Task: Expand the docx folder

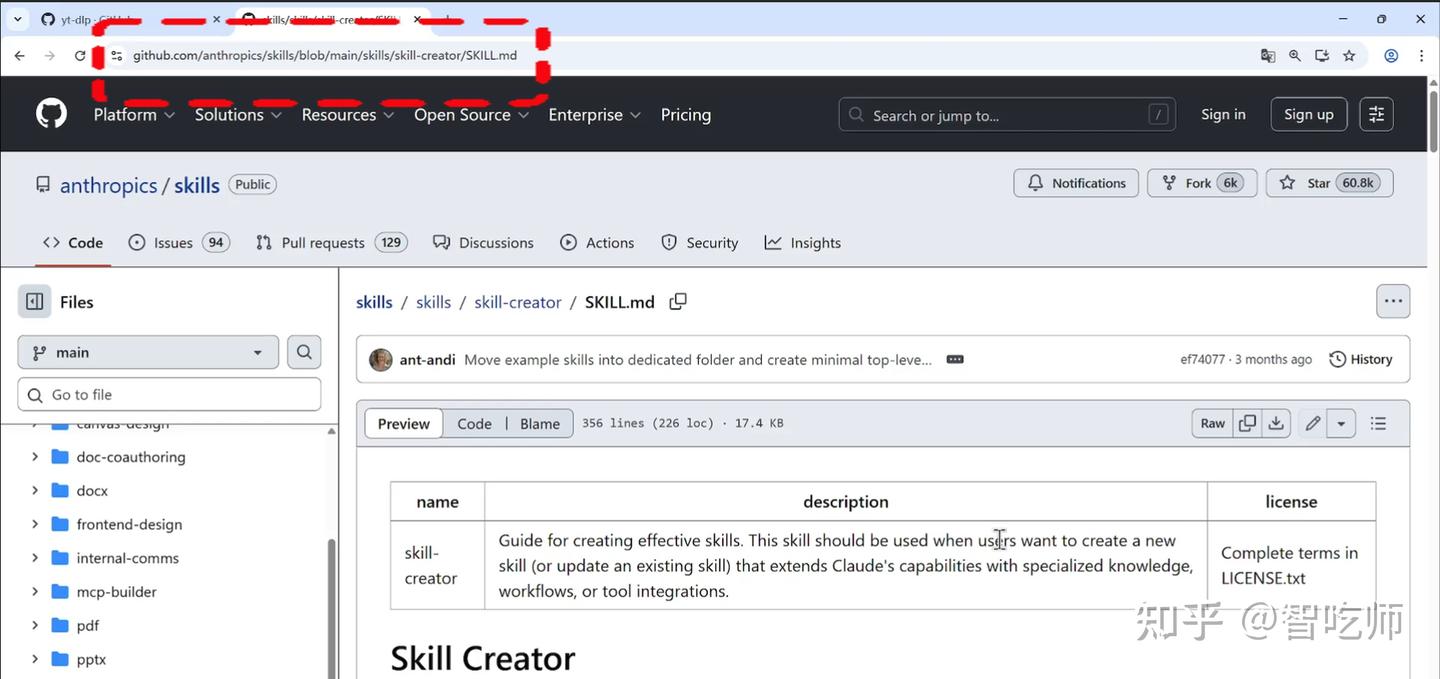Action: 35,491
